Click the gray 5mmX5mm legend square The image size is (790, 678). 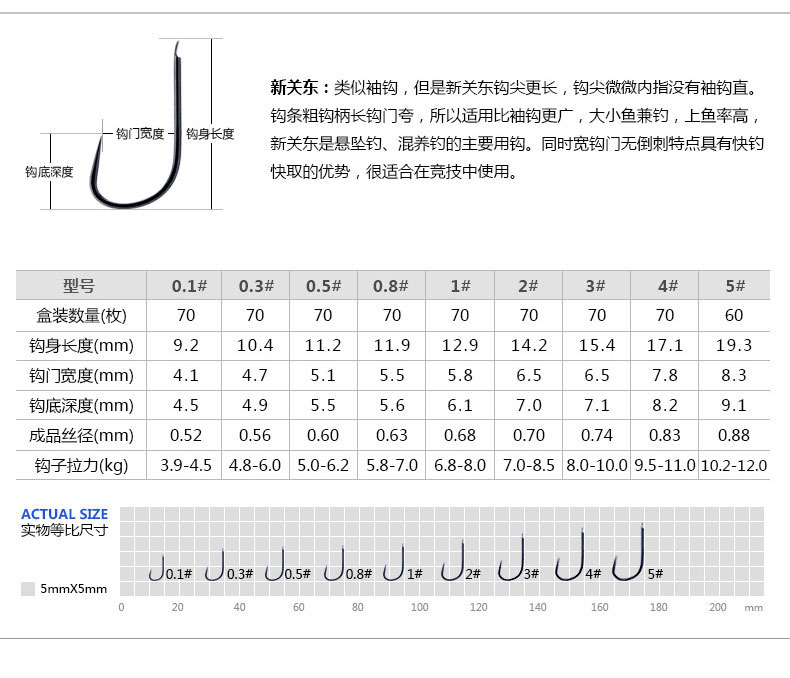[28, 589]
